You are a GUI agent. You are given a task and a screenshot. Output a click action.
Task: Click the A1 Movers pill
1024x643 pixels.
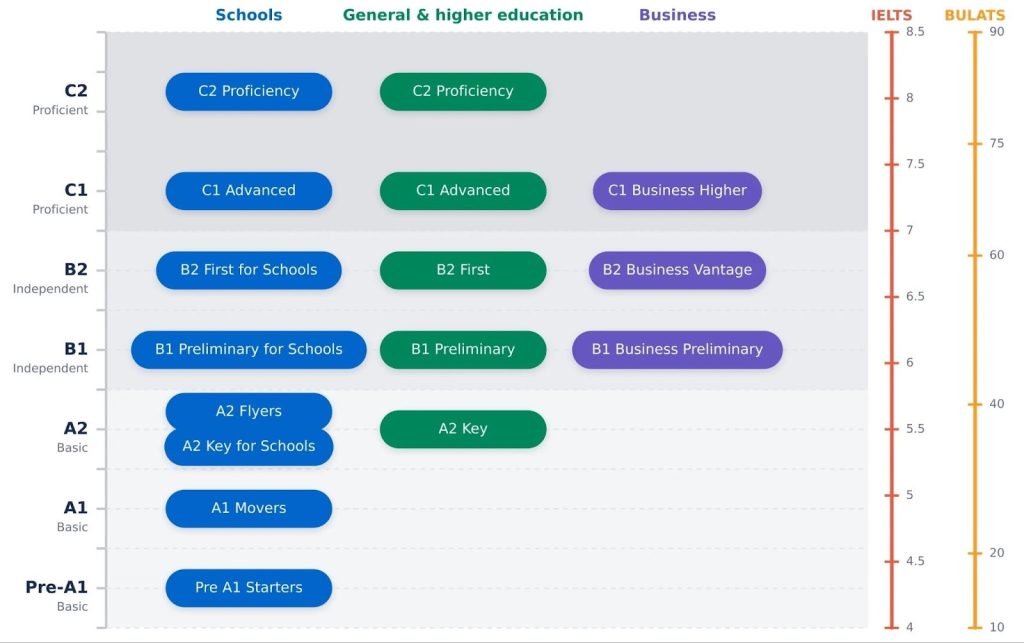248,508
